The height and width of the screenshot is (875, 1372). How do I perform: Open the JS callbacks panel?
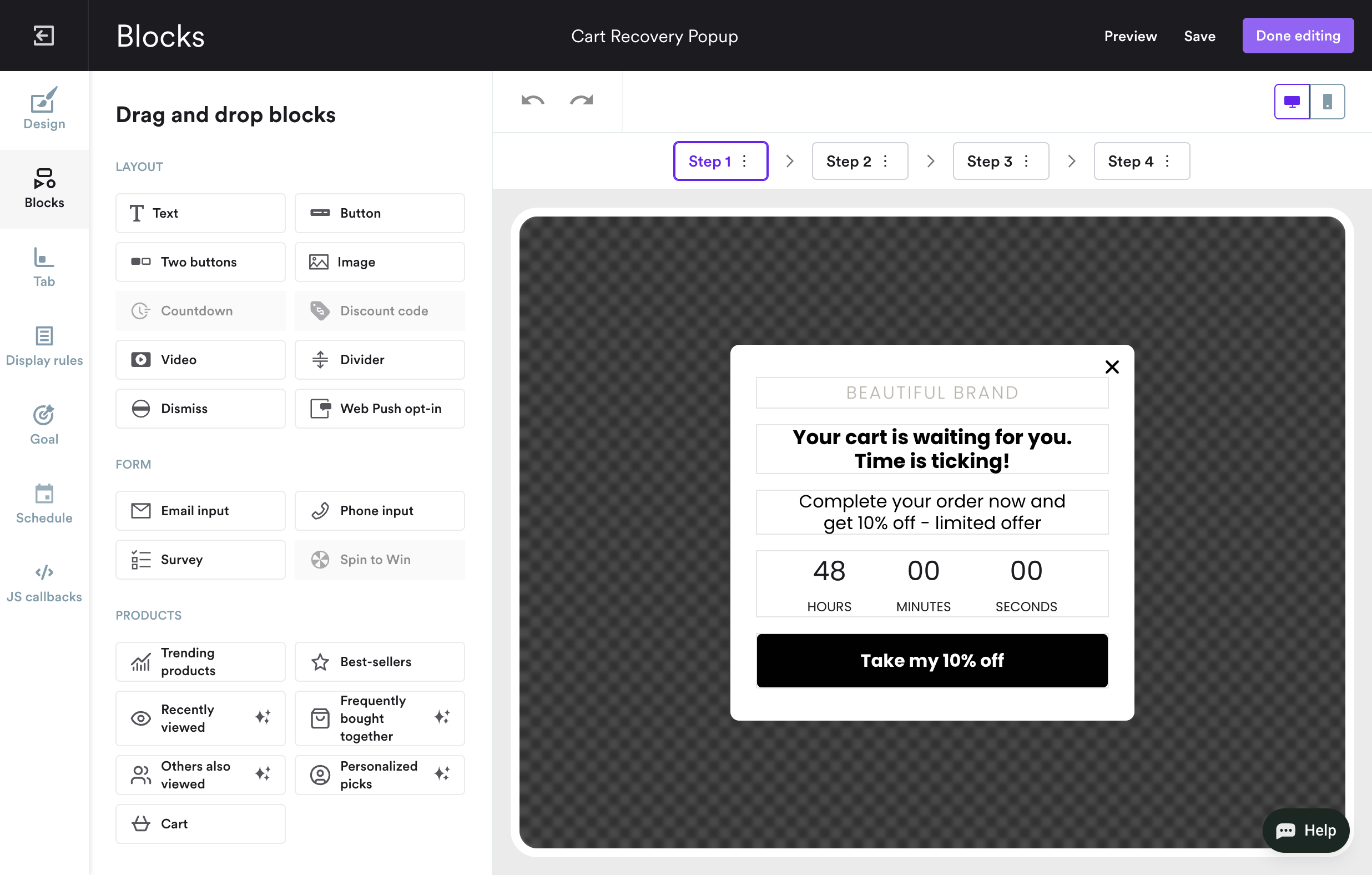44,582
